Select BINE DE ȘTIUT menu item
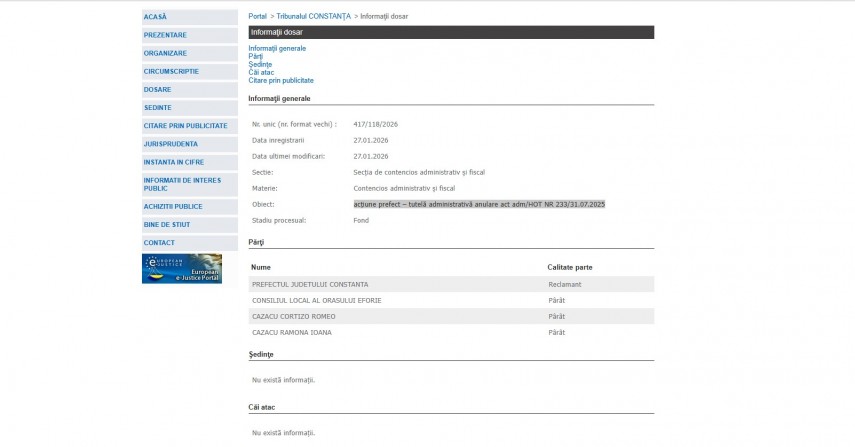Image resolution: width=855 pixels, height=447 pixels. click(x=167, y=224)
